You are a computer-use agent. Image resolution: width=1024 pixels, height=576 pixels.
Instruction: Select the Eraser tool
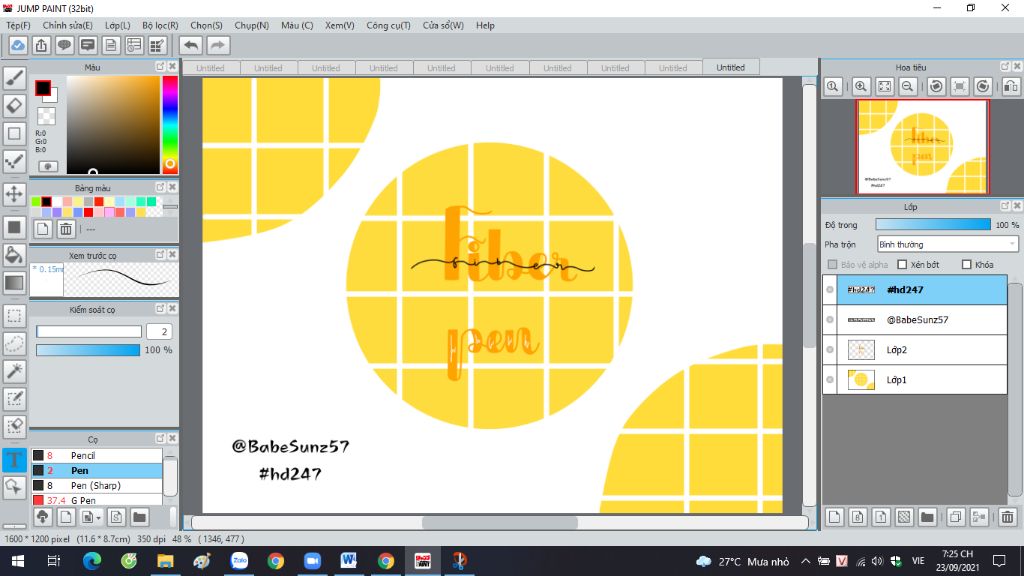(14, 105)
